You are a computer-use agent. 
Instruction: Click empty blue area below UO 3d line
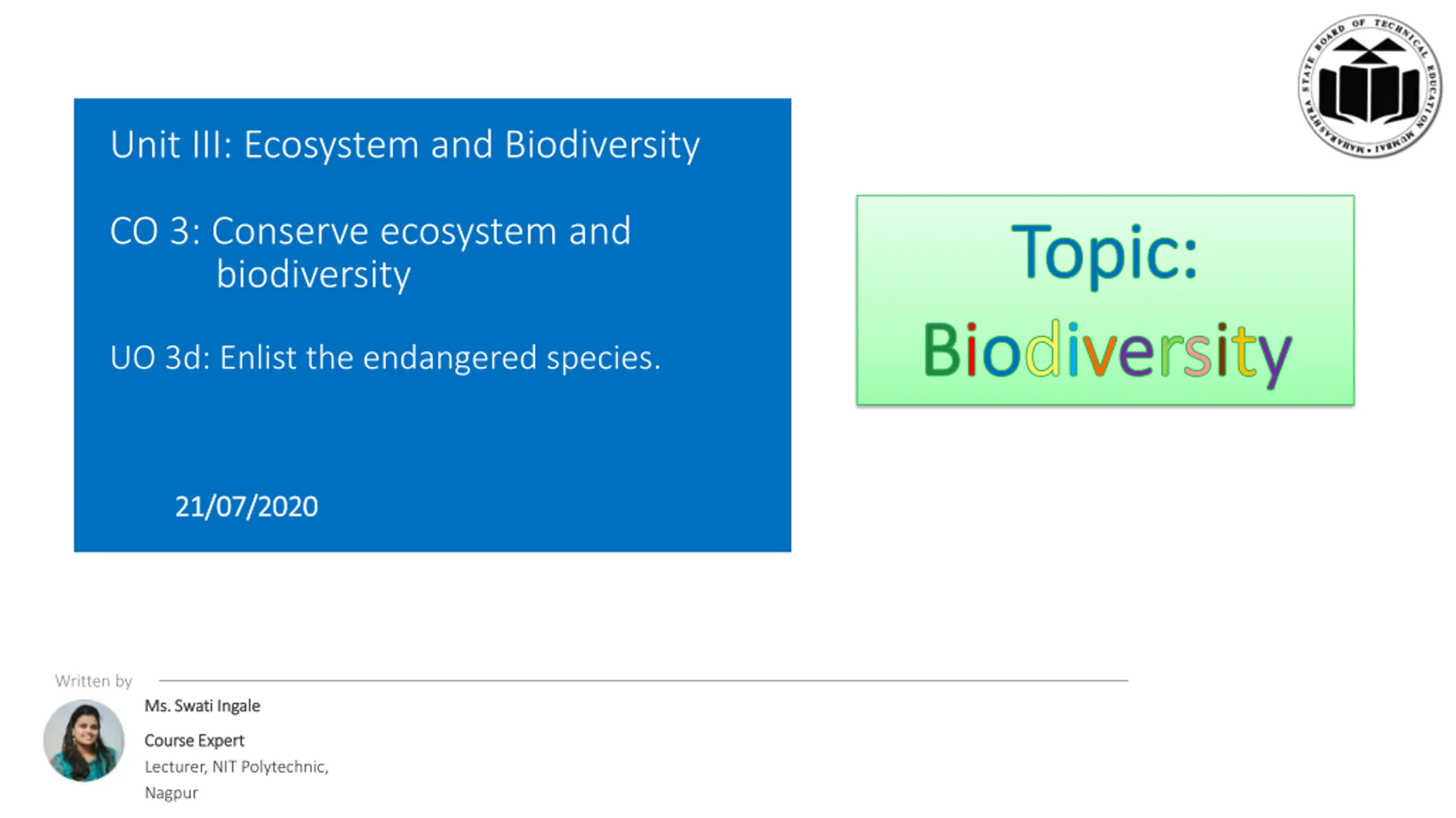point(432,432)
